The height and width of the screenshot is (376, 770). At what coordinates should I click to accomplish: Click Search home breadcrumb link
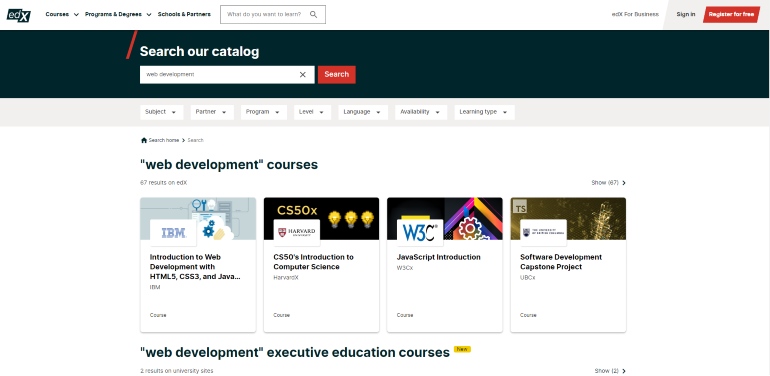(164, 140)
